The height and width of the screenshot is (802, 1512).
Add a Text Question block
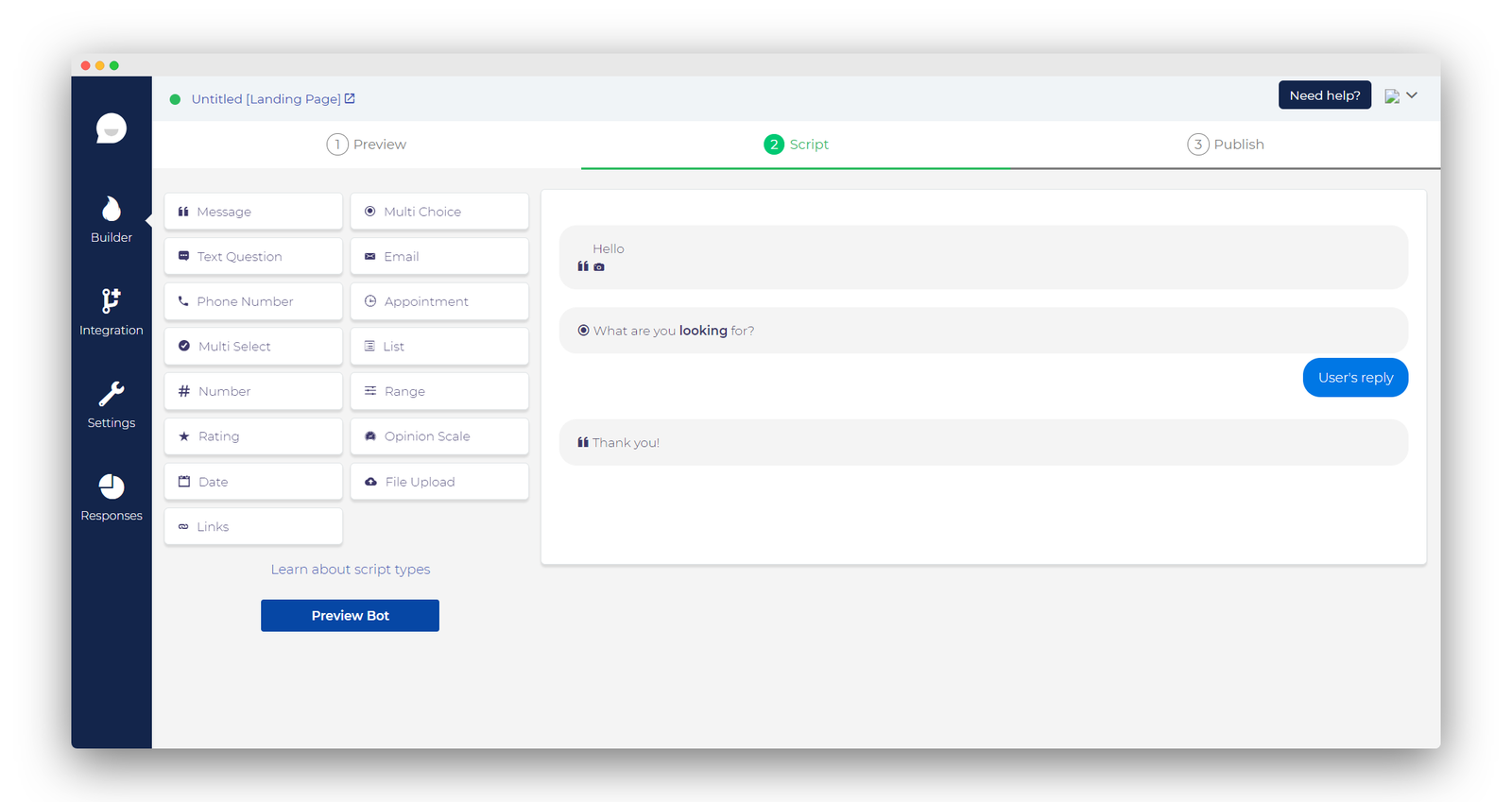click(x=253, y=256)
